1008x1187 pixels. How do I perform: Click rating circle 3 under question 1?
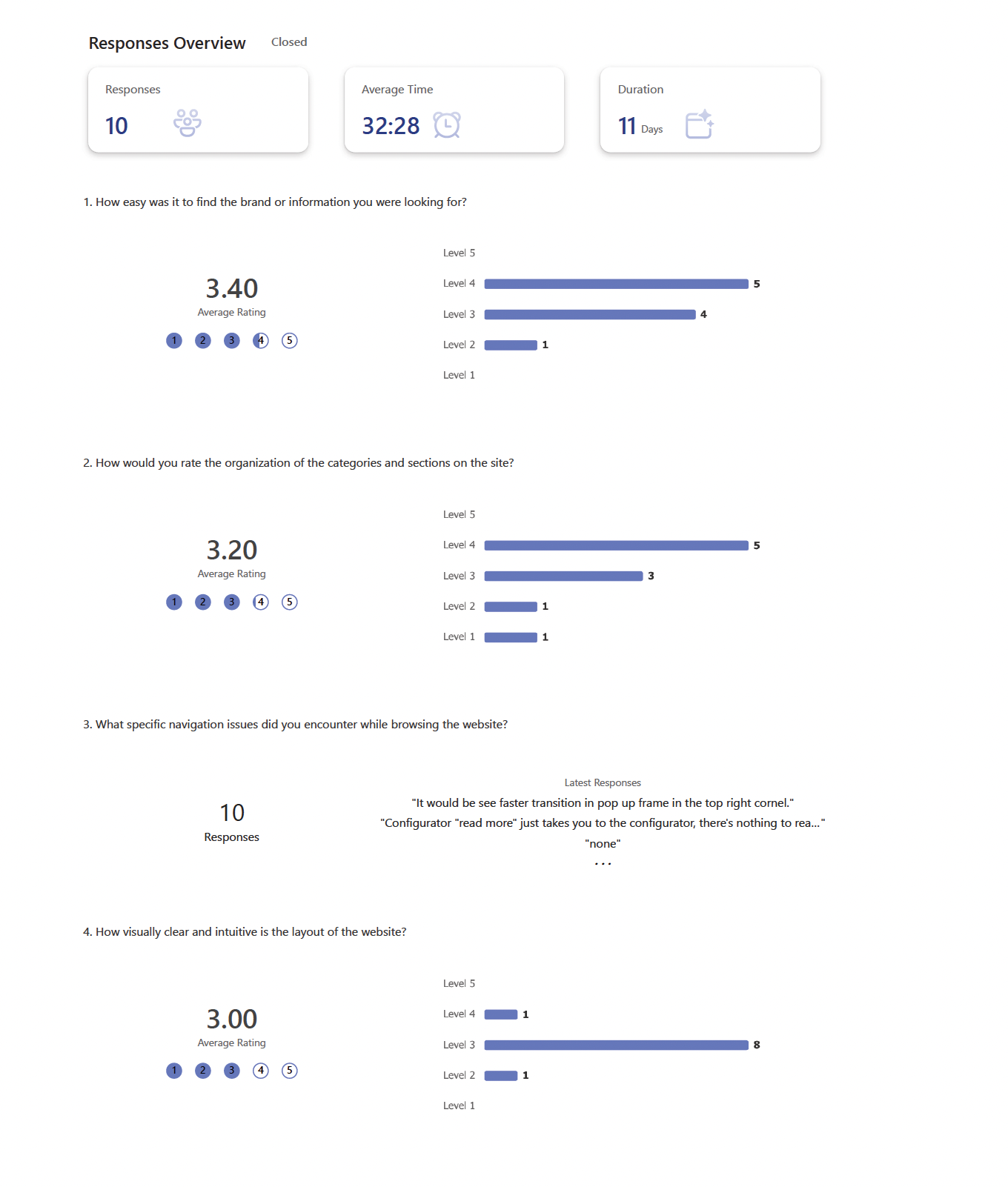pyautogui.click(x=232, y=341)
